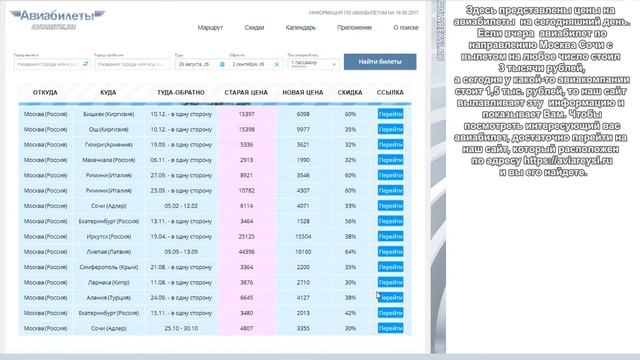Click the ССЫЛКА column header
The width and height of the screenshot is (640, 360).
390,93
